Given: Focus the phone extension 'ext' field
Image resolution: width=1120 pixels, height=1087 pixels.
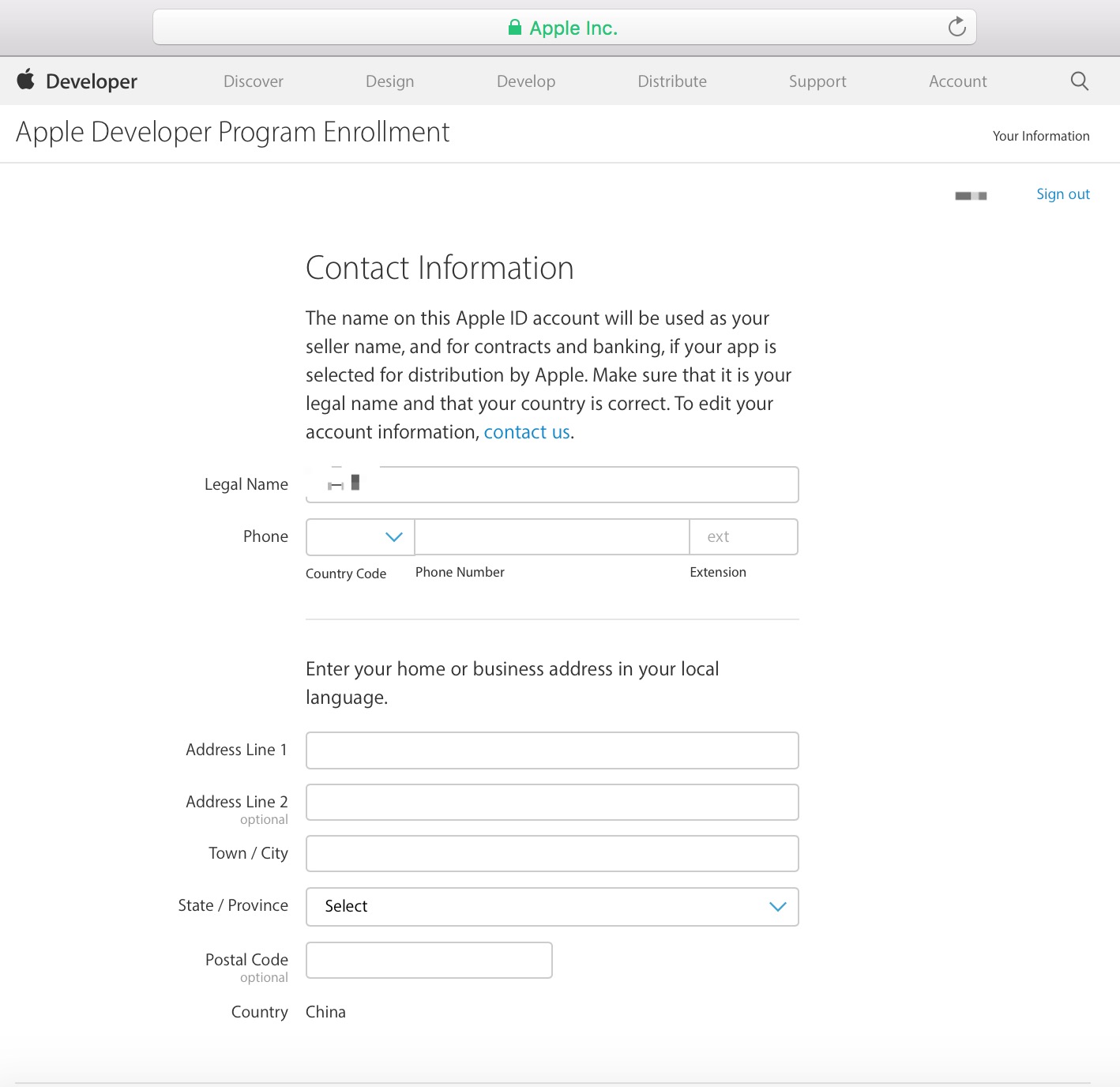Looking at the screenshot, I should coord(743,537).
